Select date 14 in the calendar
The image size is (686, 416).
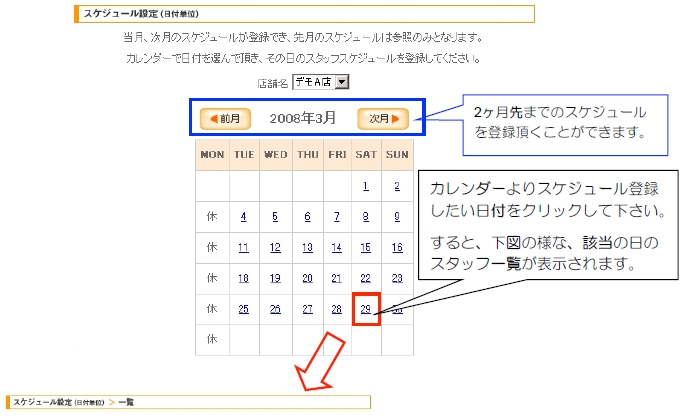click(x=337, y=248)
